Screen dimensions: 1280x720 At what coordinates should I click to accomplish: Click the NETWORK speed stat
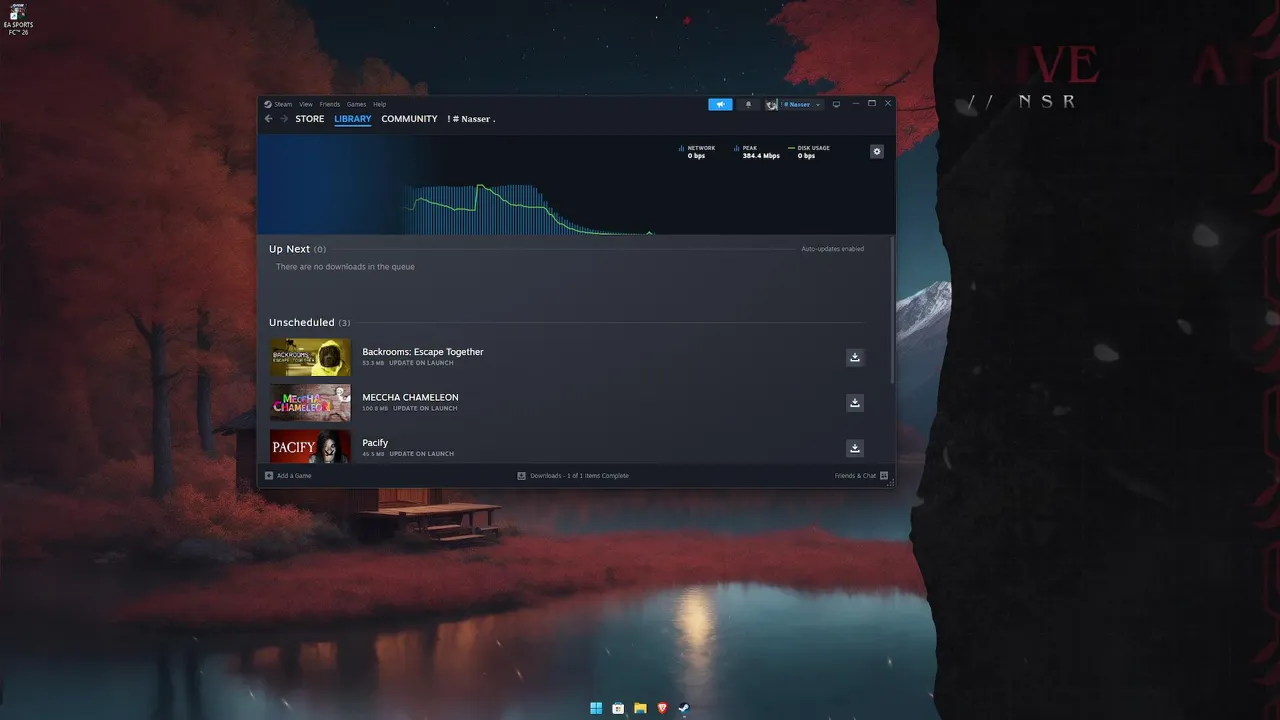pyautogui.click(x=697, y=152)
